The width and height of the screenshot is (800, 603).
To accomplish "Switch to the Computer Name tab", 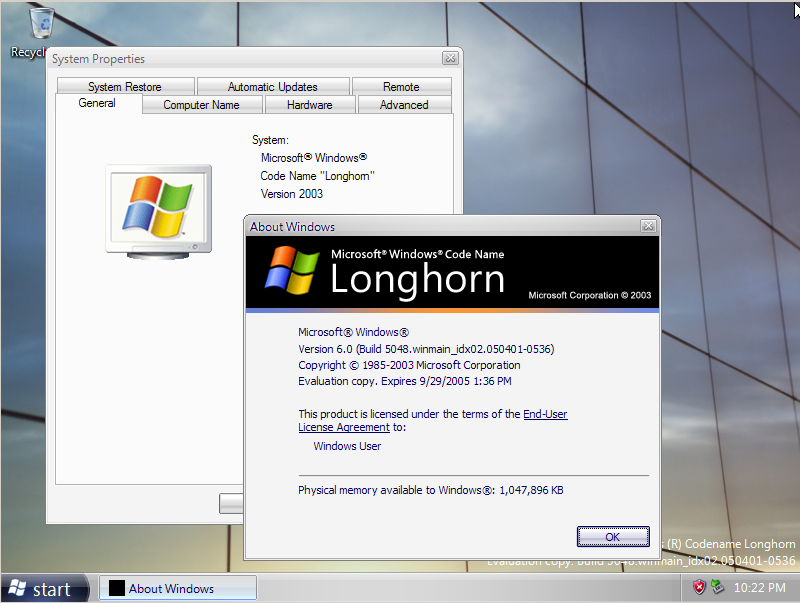I will point(202,104).
